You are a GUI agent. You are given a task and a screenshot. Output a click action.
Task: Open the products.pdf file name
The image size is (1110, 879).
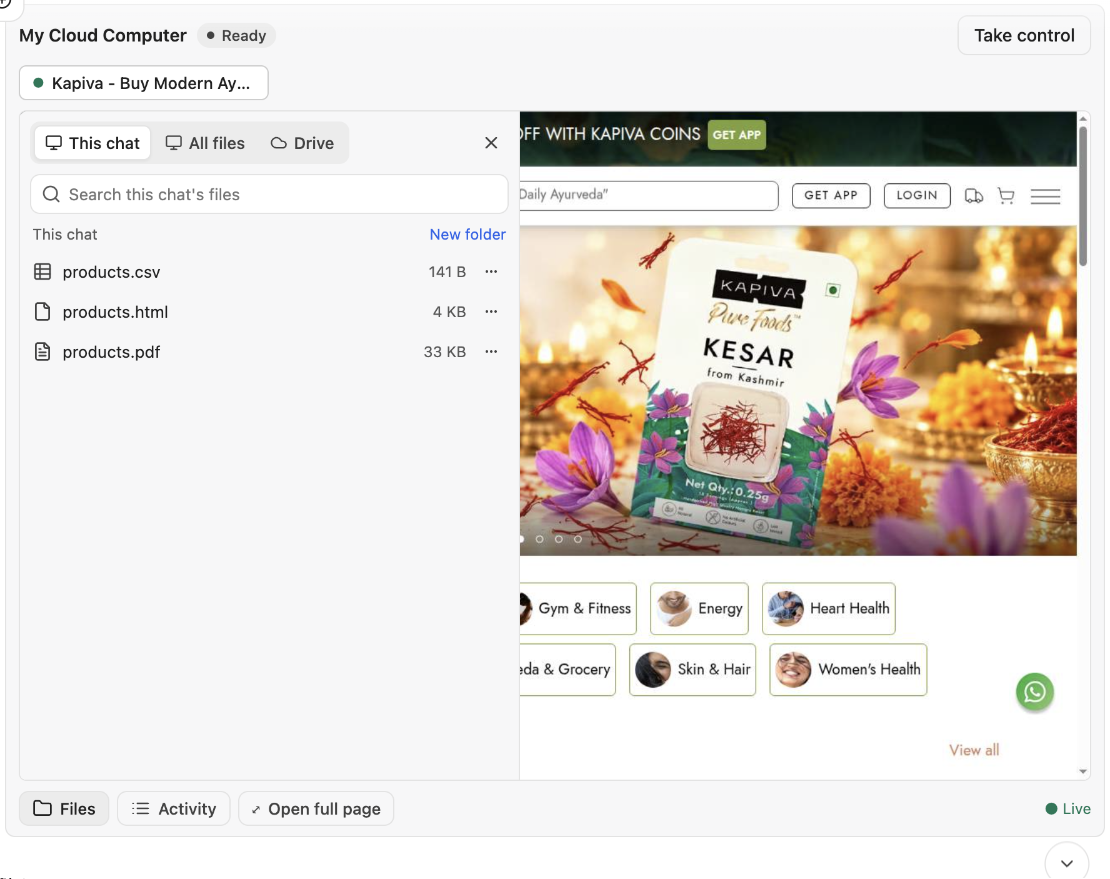(x=111, y=352)
